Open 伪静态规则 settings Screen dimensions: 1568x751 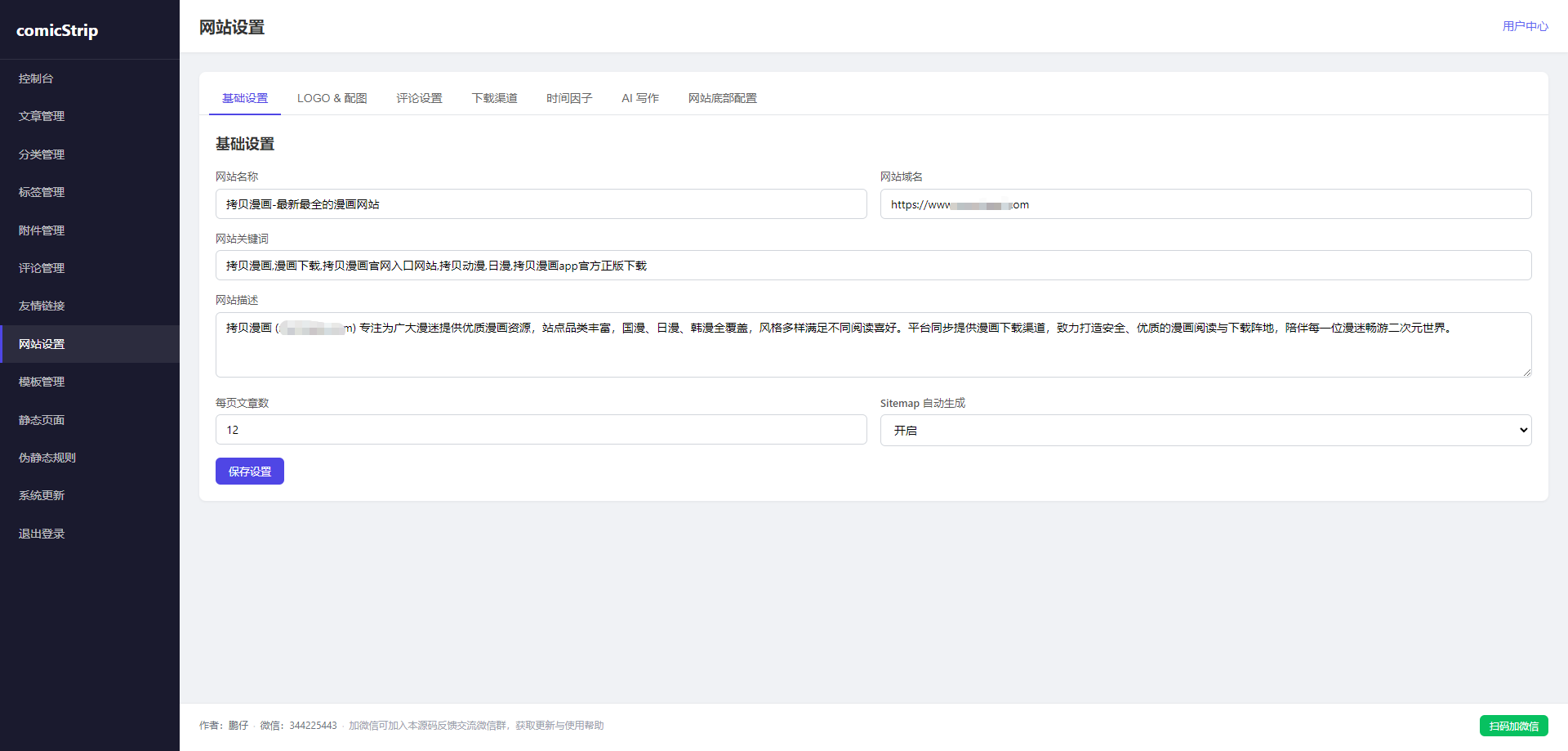pyautogui.click(x=90, y=458)
